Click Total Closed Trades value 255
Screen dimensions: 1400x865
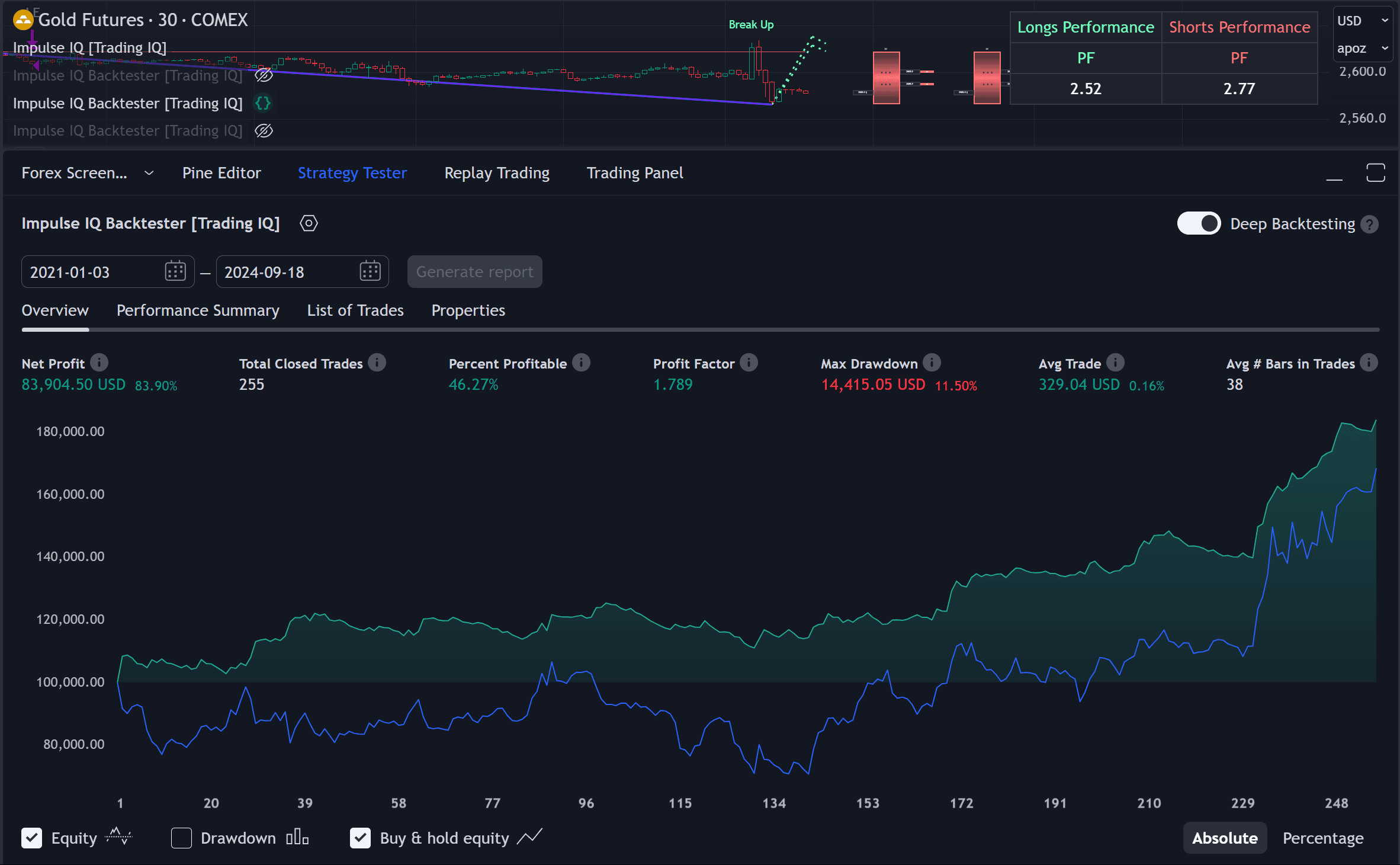click(252, 385)
